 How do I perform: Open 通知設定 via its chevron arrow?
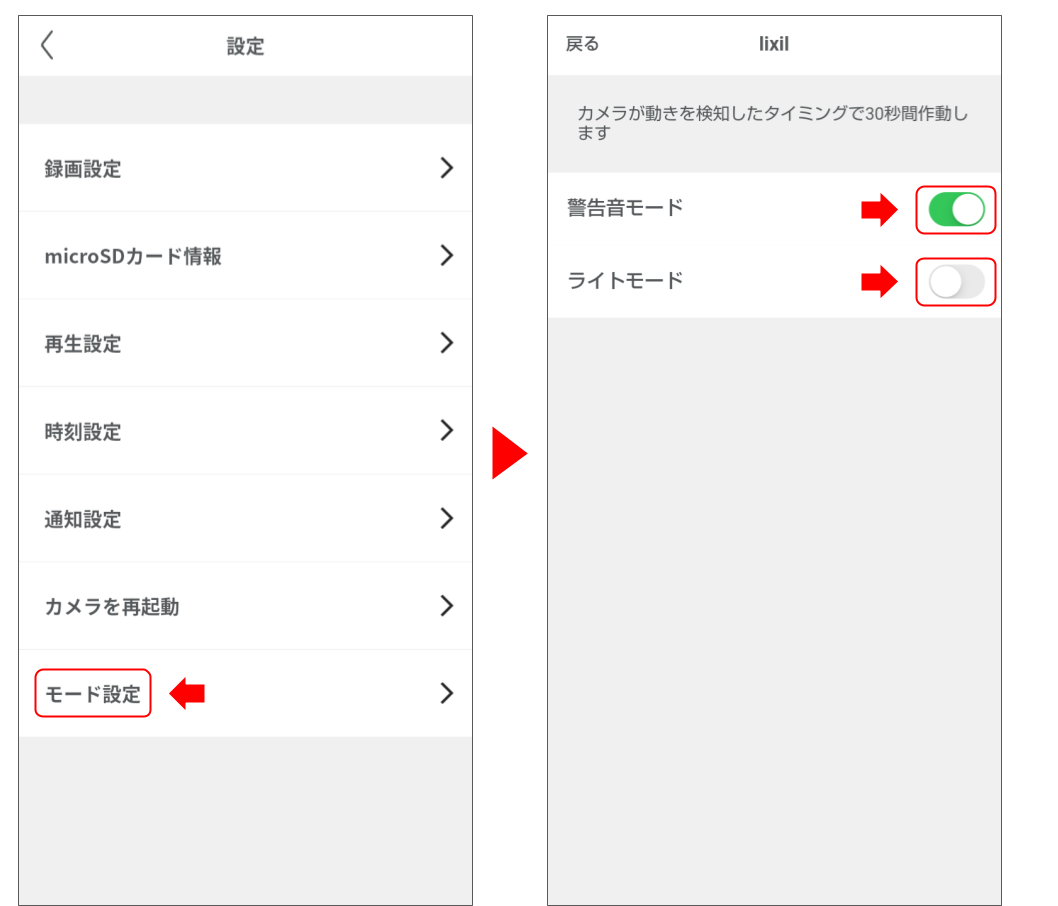coord(446,518)
